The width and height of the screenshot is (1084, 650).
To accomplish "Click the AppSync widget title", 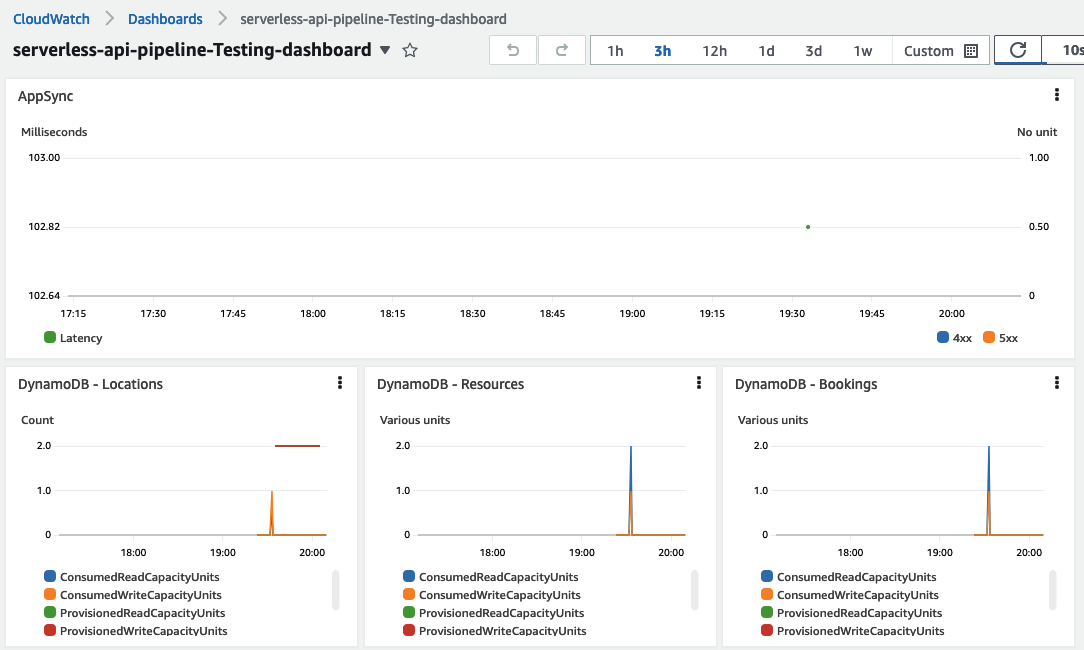I will point(46,96).
